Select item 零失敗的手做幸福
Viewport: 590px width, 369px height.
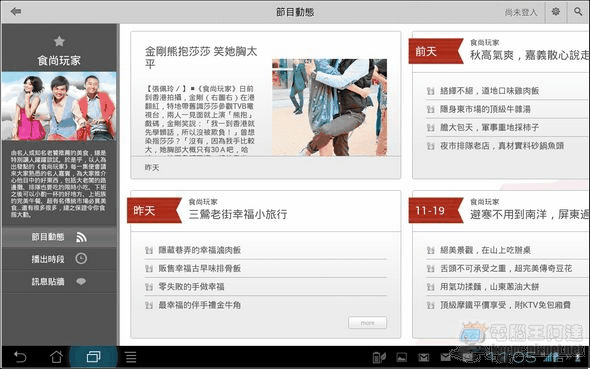[x=191, y=287]
